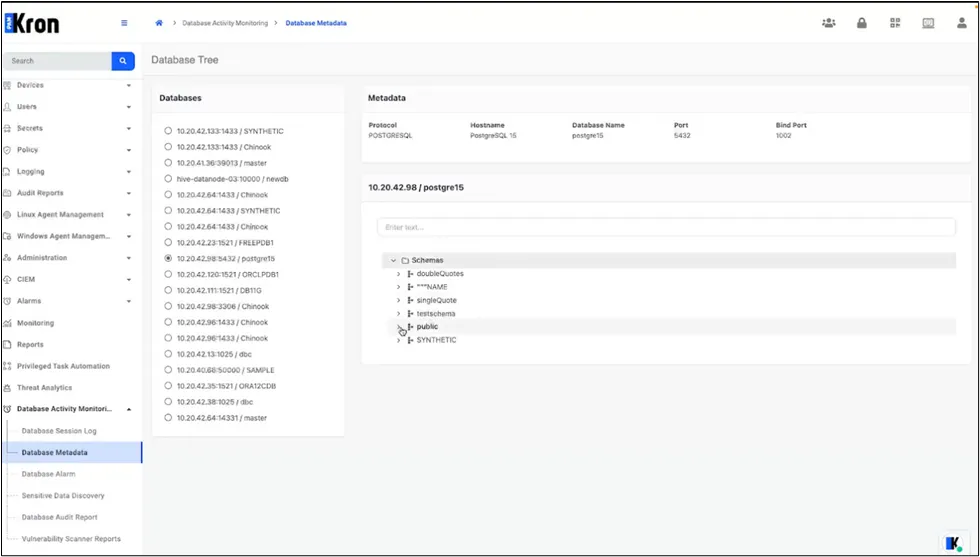Open the Privileged Task Automation label
Viewport: 980px width, 557px height.
pos(63,366)
